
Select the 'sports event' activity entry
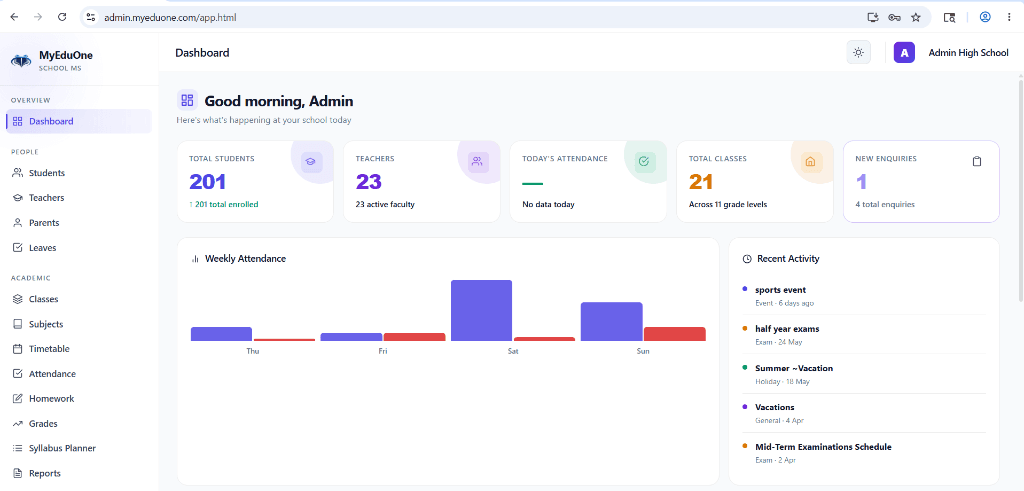tap(864, 296)
